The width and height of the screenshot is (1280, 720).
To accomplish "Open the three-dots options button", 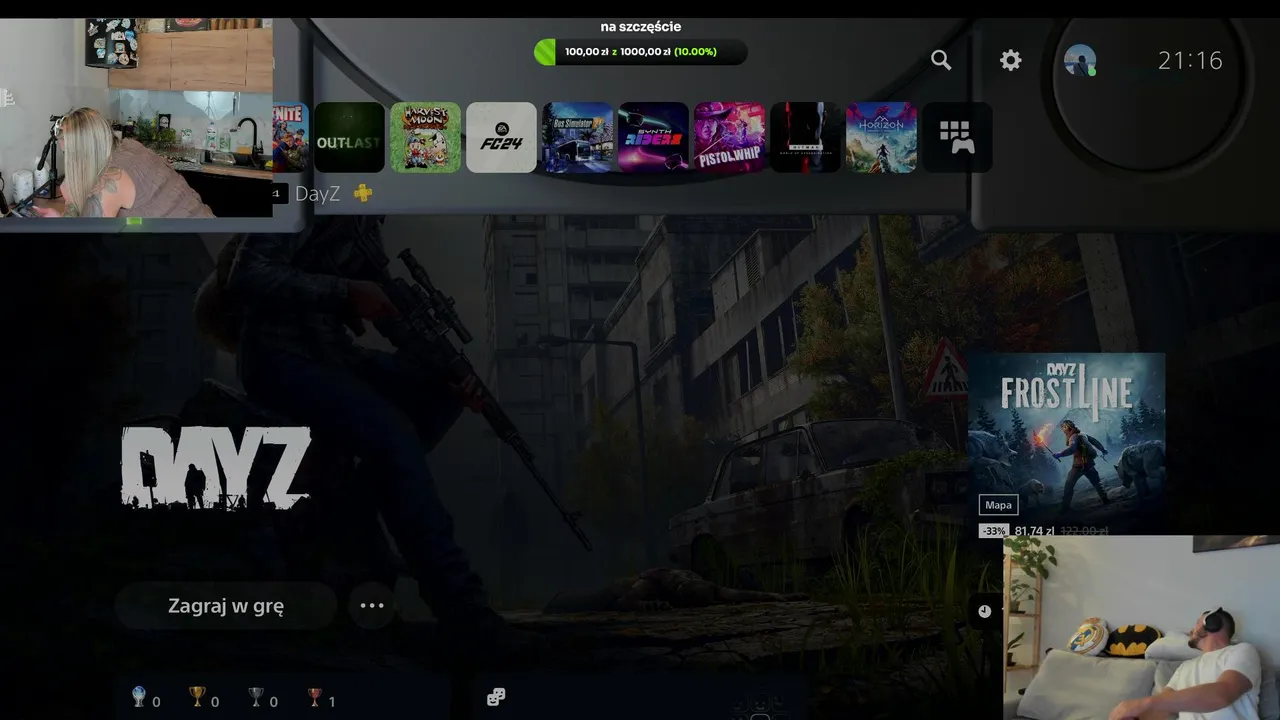I will pyautogui.click(x=372, y=606).
